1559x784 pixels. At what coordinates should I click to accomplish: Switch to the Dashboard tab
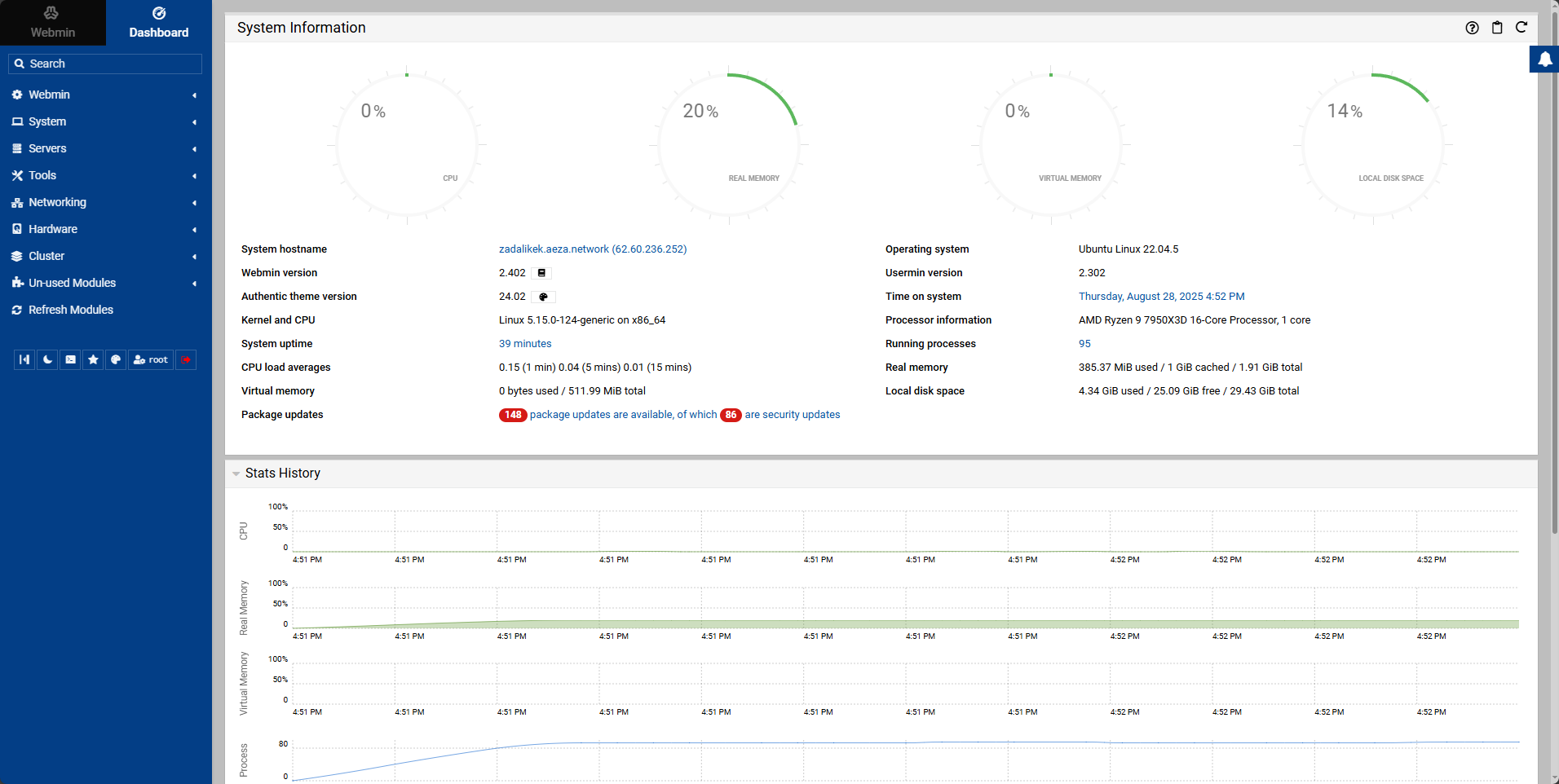click(158, 23)
